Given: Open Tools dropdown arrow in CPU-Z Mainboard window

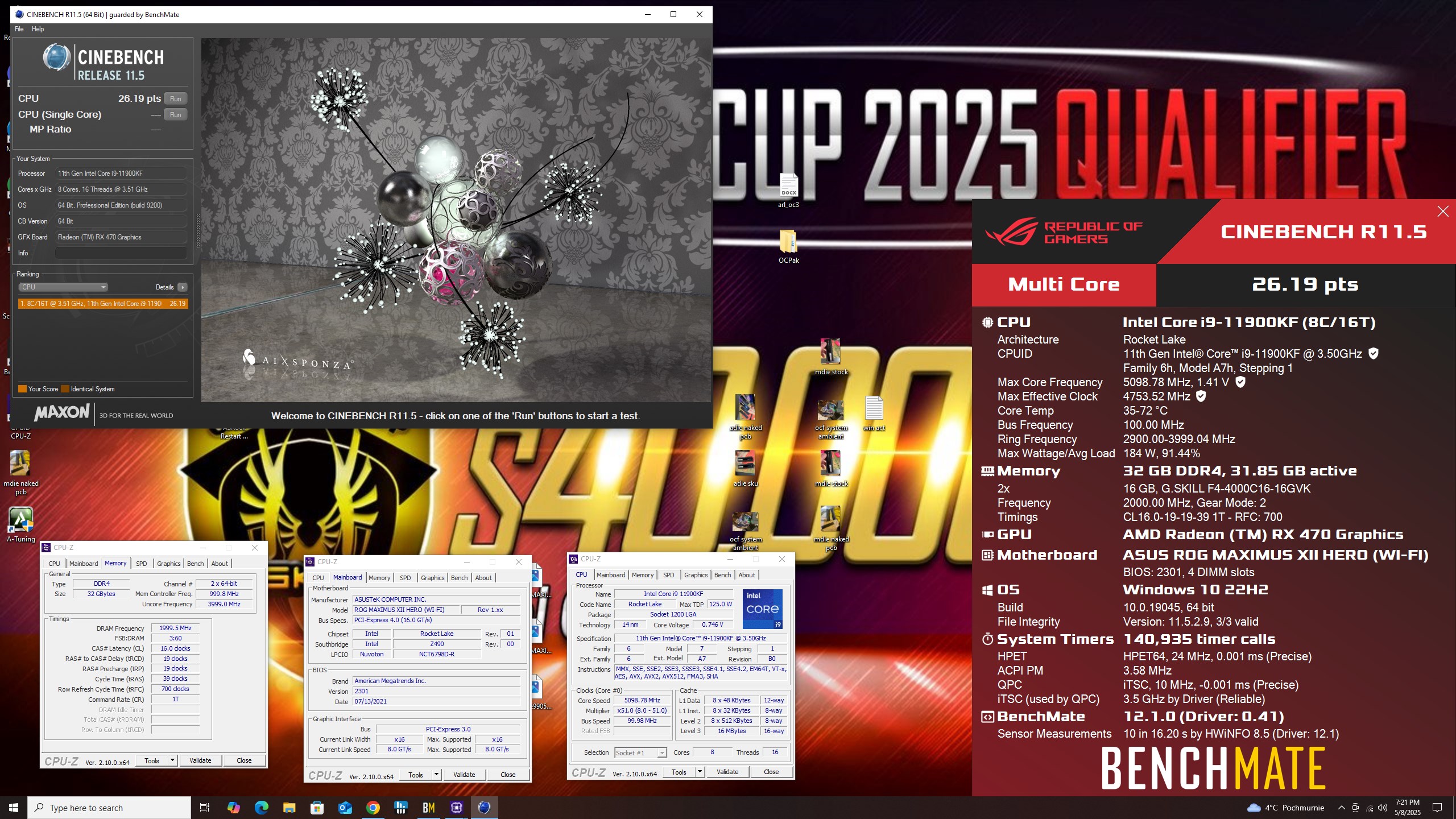Looking at the screenshot, I should click(x=436, y=775).
